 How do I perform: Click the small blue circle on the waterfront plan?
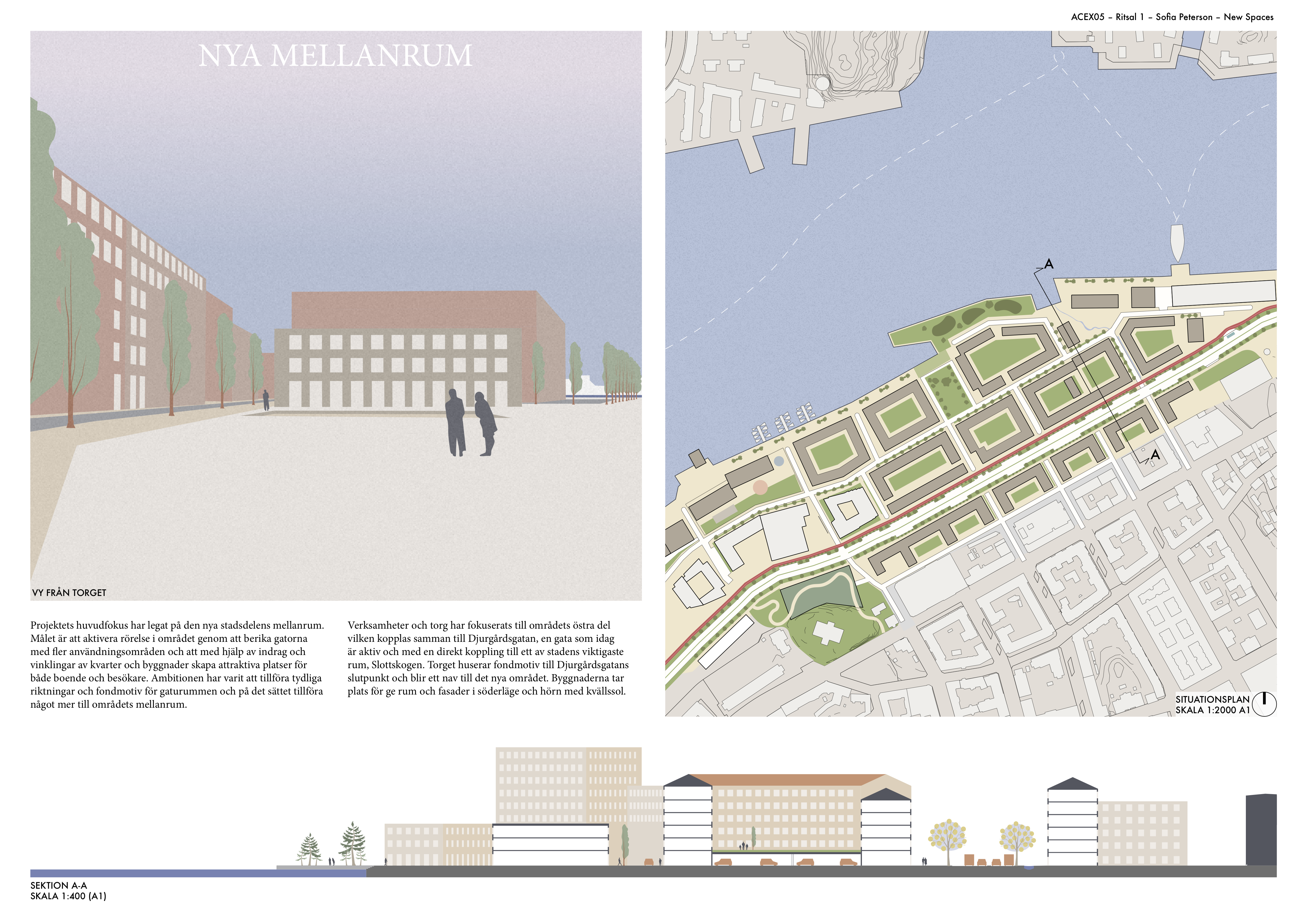pyautogui.click(x=779, y=461)
